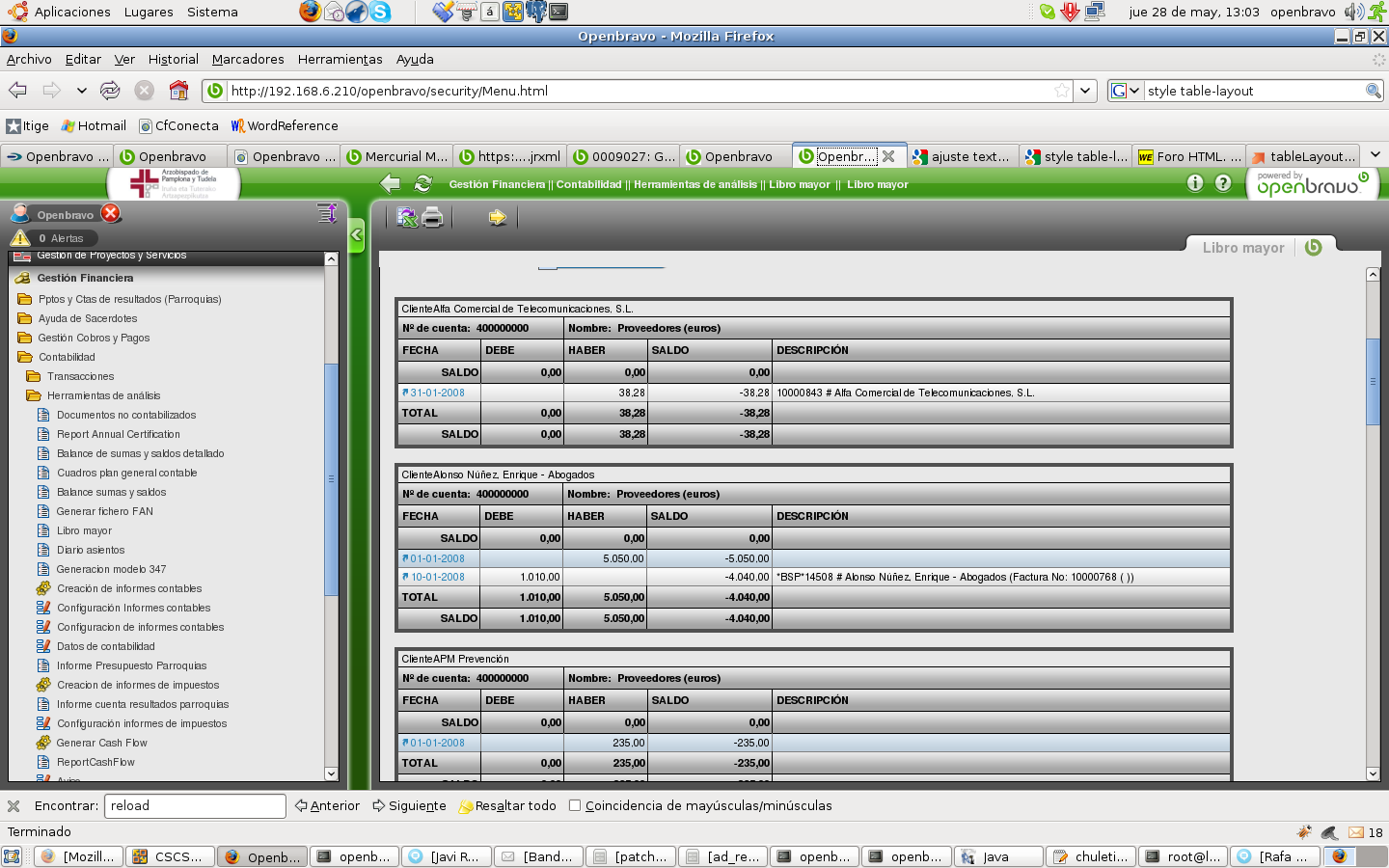
Task: Click the Encontrar search text field
Action: tap(195, 805)
